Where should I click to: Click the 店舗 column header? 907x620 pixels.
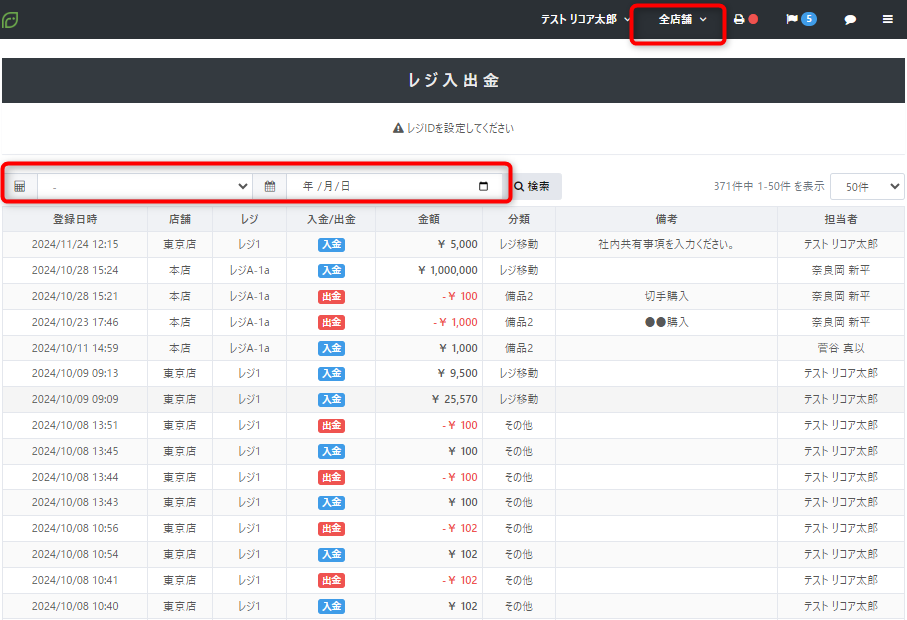click(180, 219)
